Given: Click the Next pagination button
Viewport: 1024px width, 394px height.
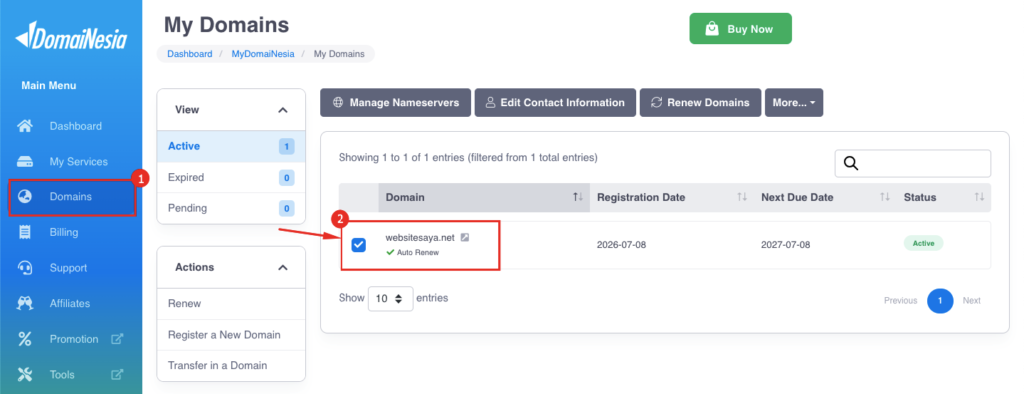Looking at the screenshot, I should tap(972, 301).
